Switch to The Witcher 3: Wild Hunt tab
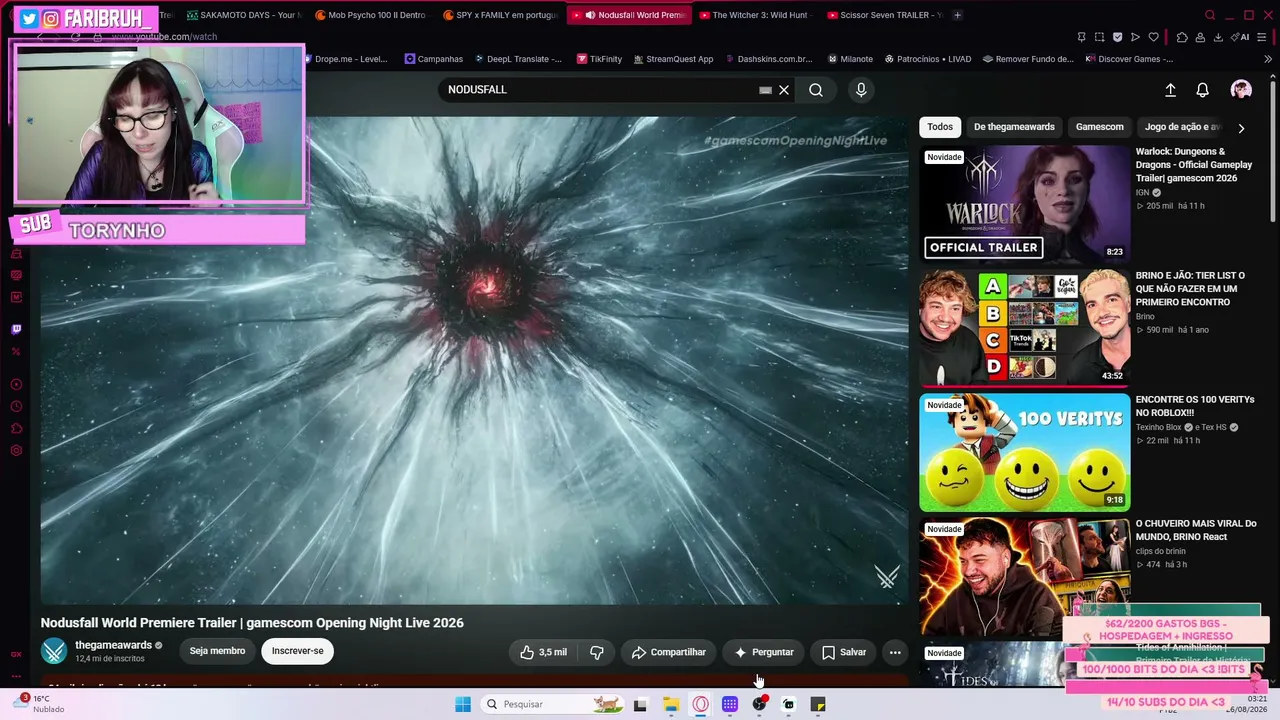This screenshot has height=720, width=1280. coord(755,15)
